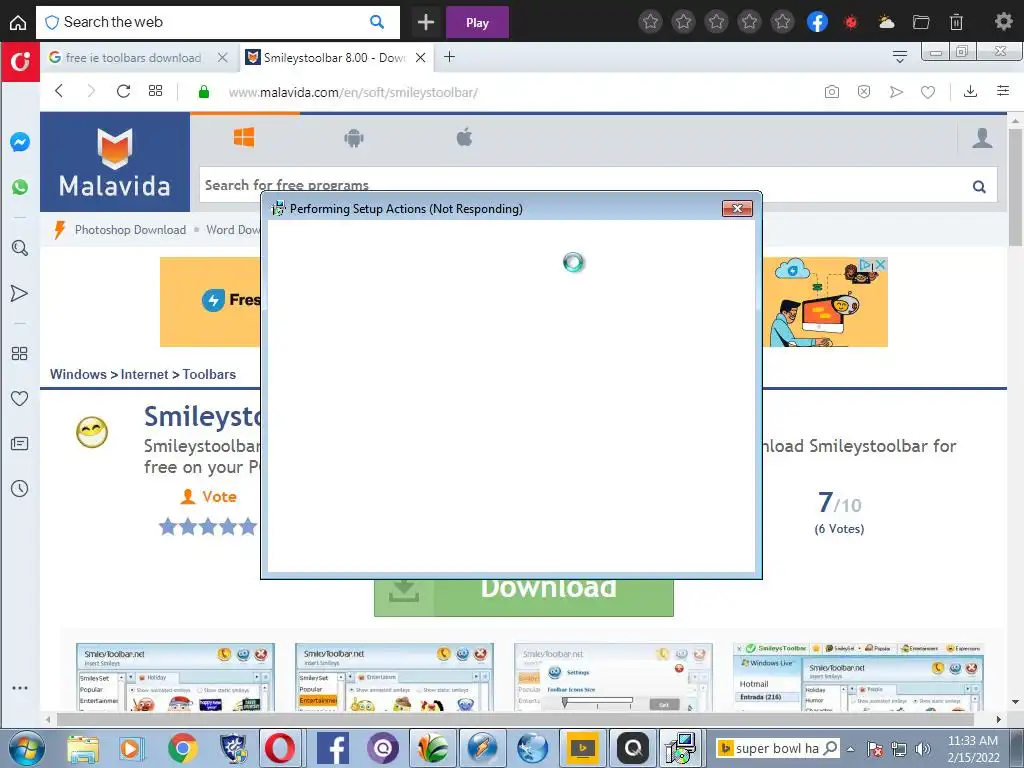
Task: Take a snapshot with the camera icon
Action: (x=831, y=92)
